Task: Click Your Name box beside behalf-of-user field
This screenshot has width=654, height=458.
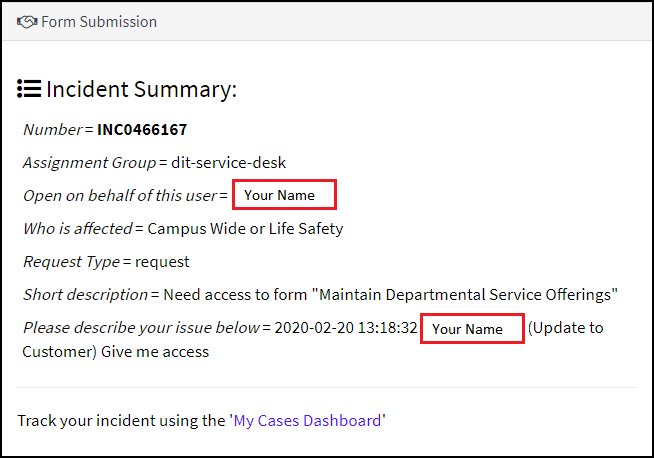Action: click(x=284, y=195)
